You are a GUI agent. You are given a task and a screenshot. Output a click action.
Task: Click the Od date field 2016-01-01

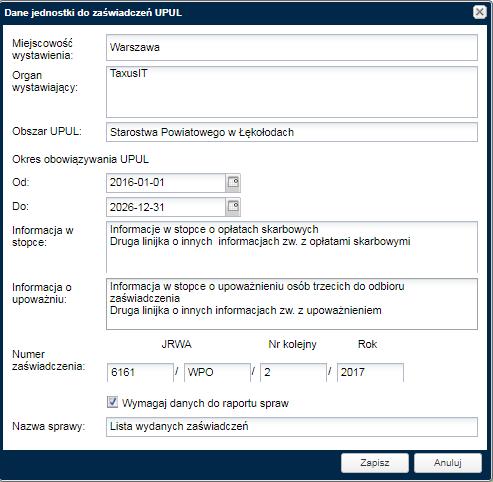coord(166,183)
